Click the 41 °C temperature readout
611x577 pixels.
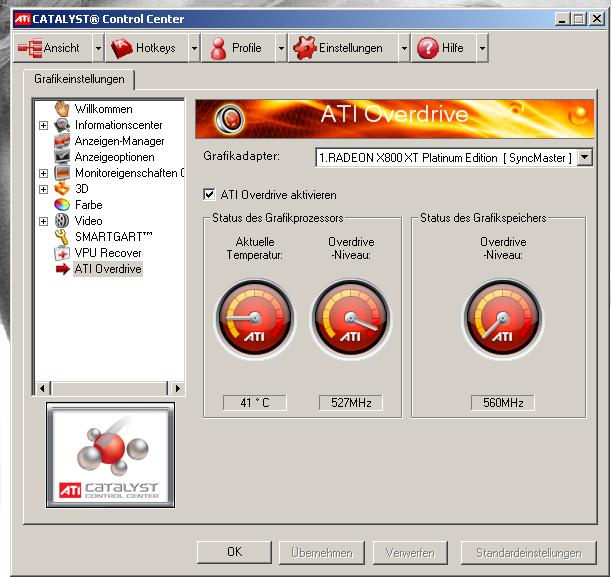coord(254,402)
